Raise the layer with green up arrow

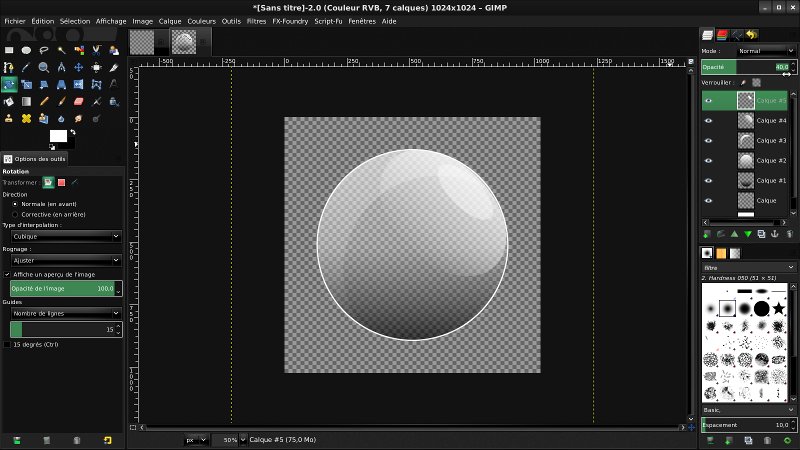[x=734, y=234]
